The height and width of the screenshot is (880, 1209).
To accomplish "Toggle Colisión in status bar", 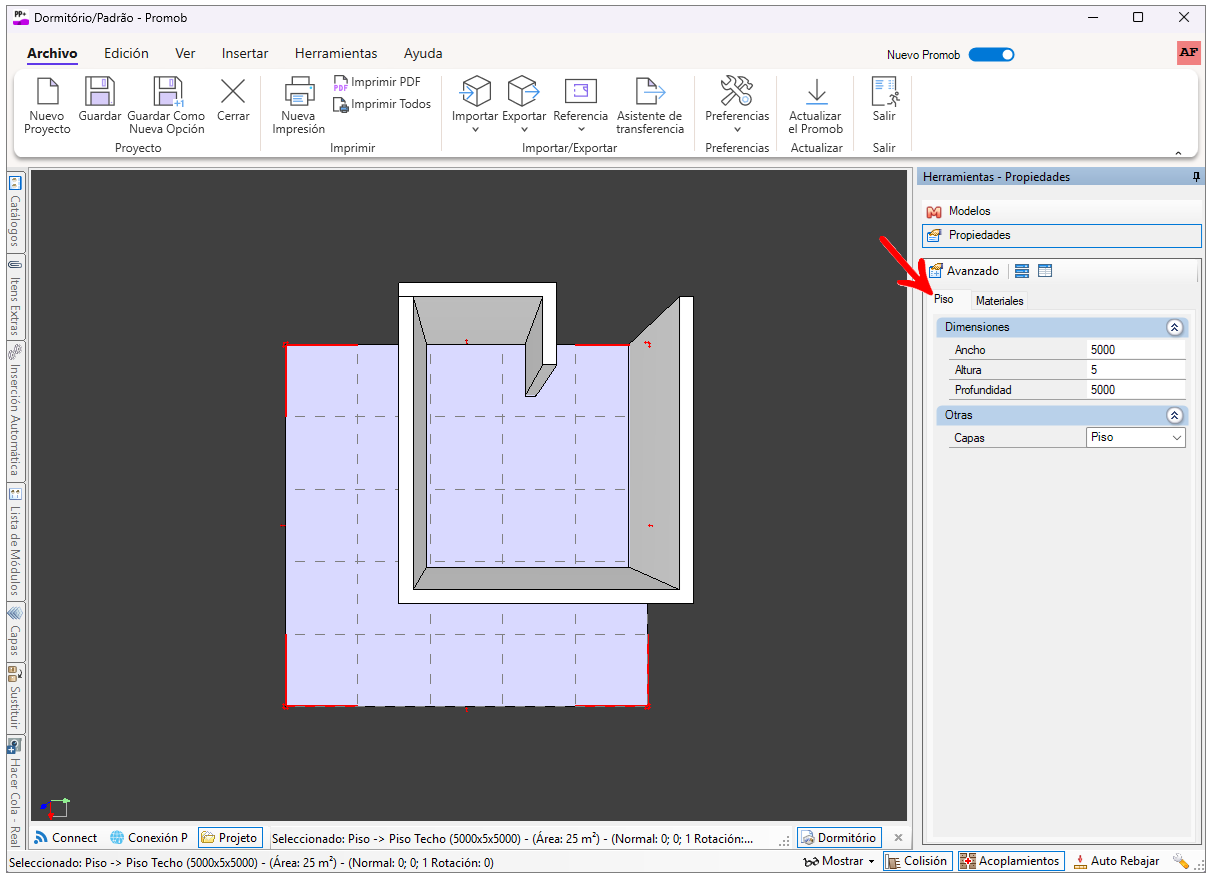I will tap(916, 861).
